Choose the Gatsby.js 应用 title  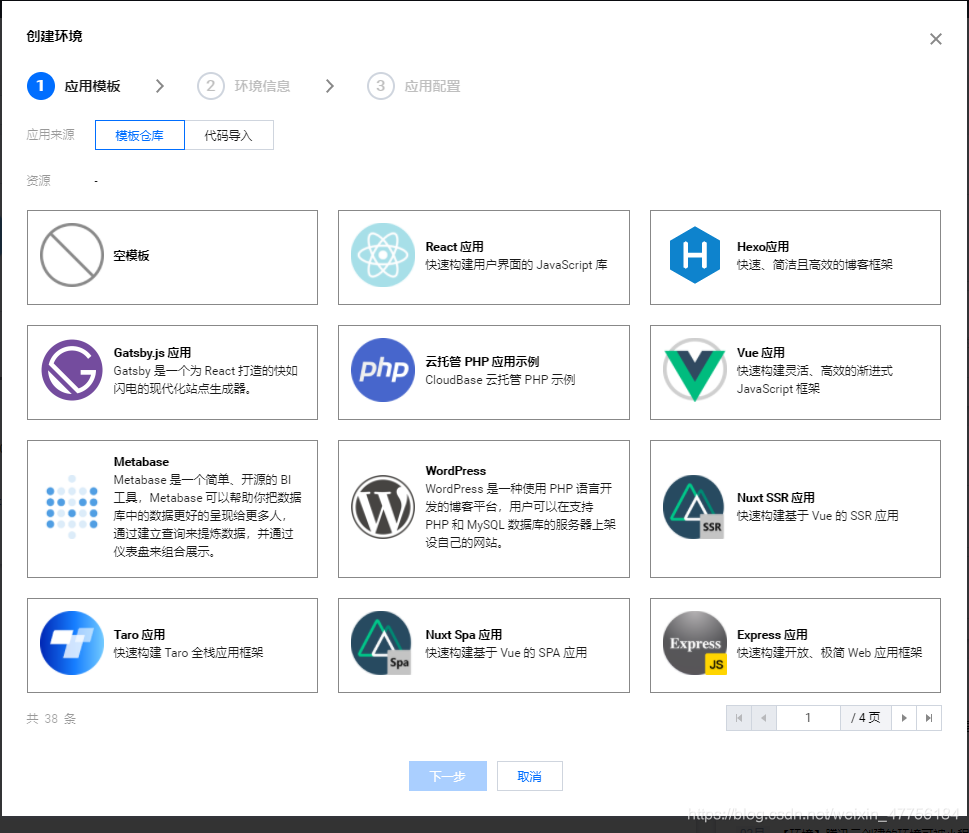[x=152, y=353]
